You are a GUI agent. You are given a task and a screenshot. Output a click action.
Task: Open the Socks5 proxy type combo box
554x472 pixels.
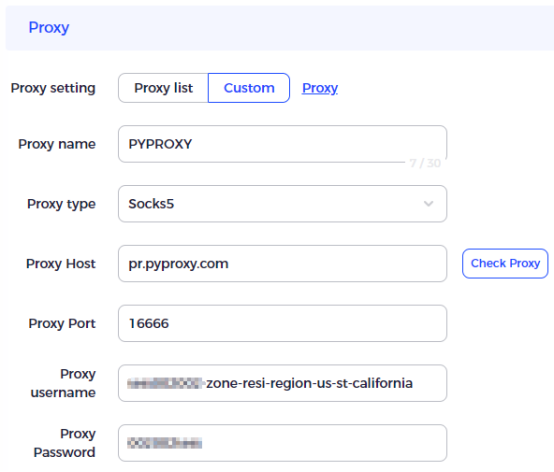(282, 204)
